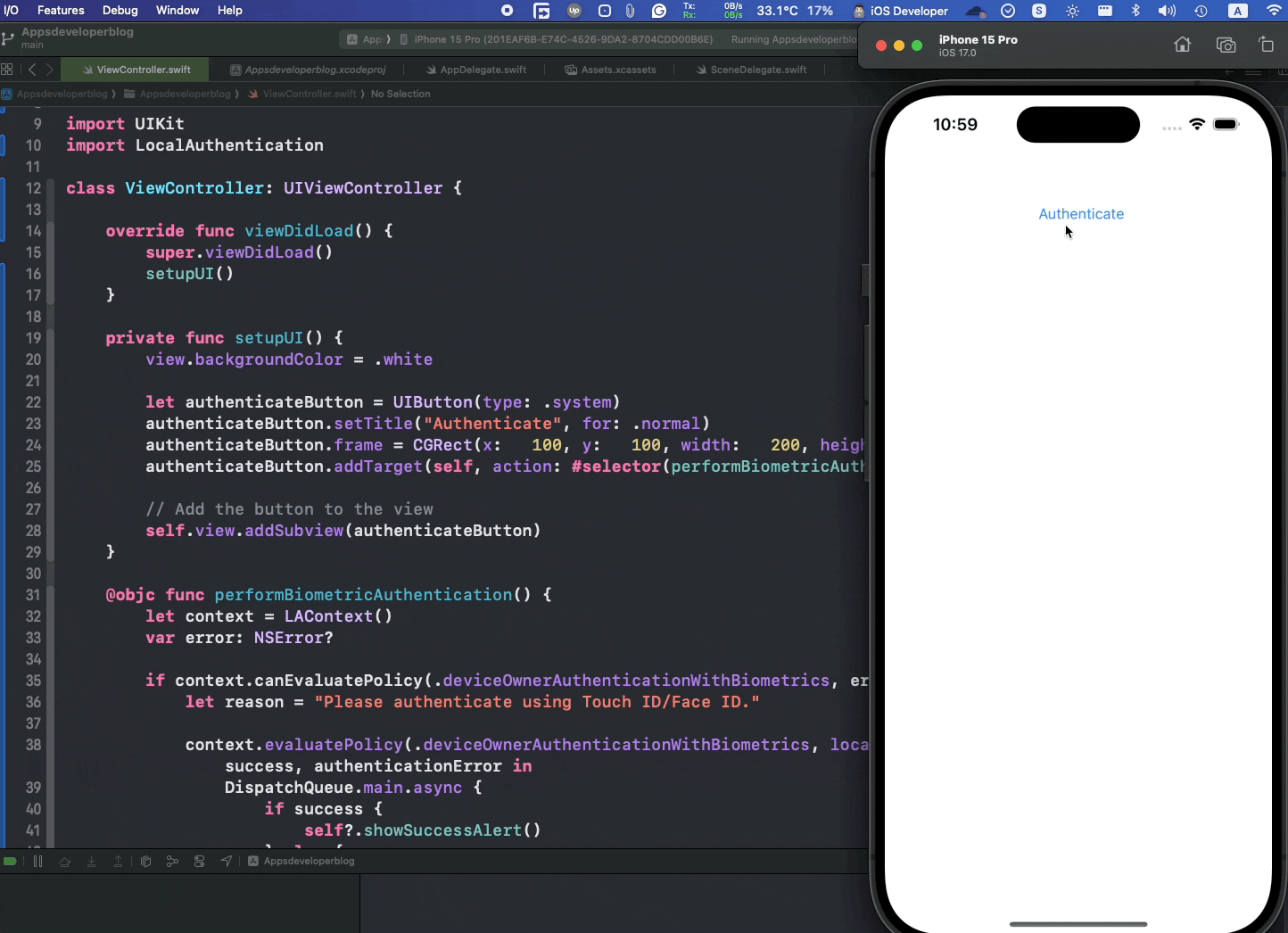Image resolution: width=1288 pixels, height=933 pixels.
Task: Click the step into icon
Action: [x=91, y=861]
